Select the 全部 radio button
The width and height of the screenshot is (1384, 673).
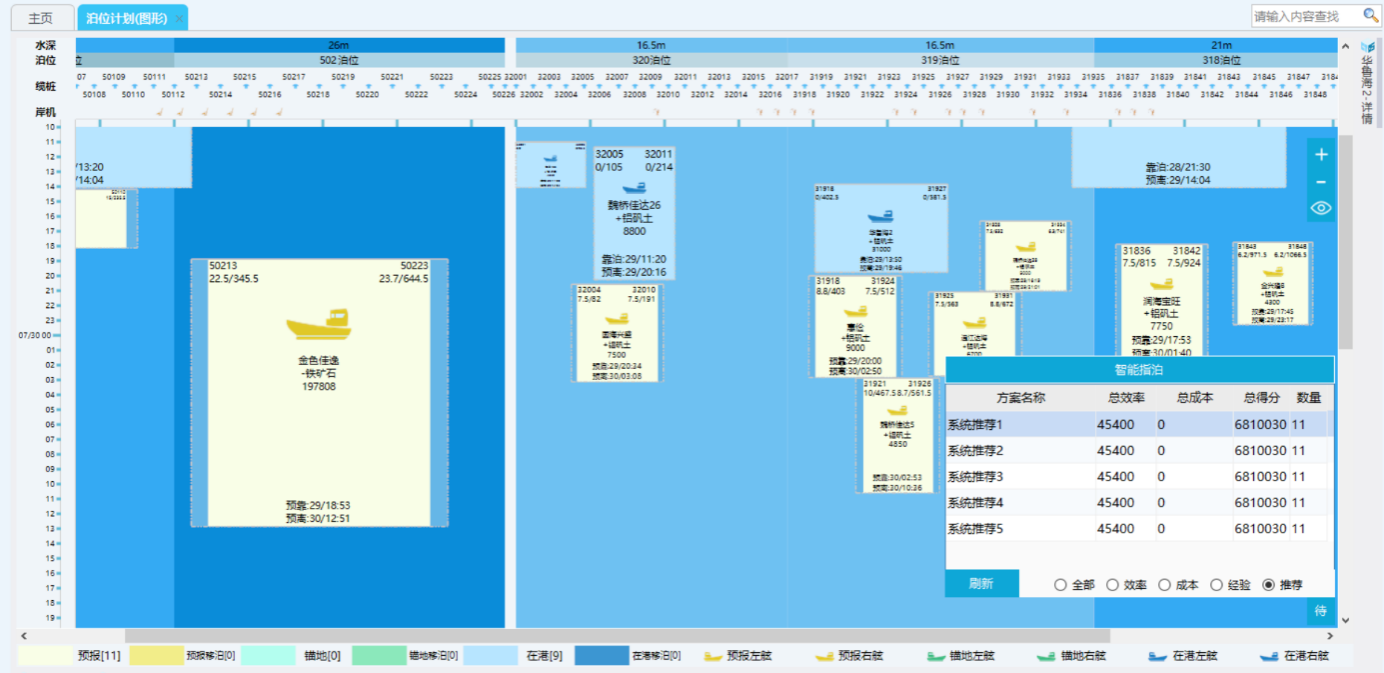(x=1060, y=585)
